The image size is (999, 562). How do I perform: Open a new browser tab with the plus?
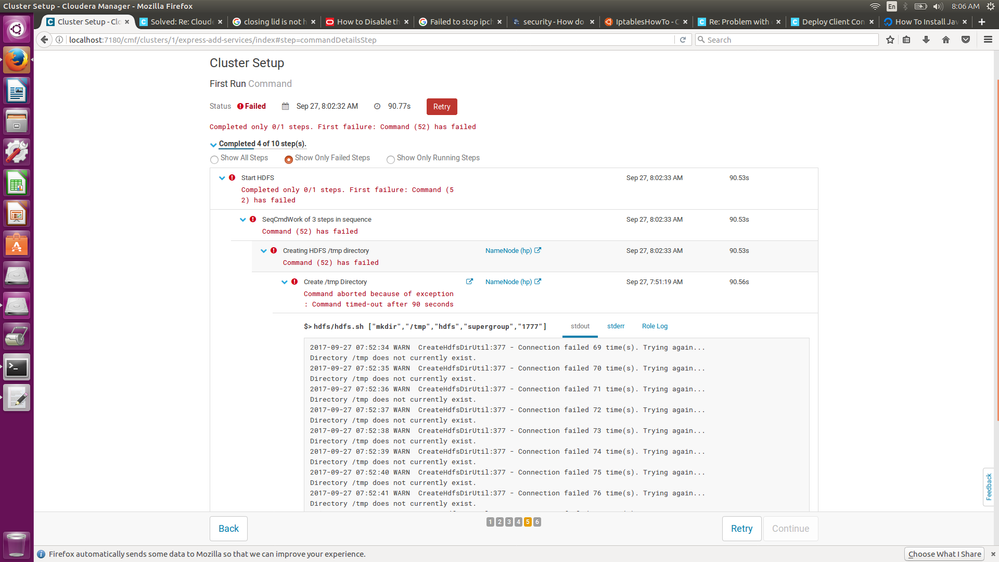pos(982,22)
